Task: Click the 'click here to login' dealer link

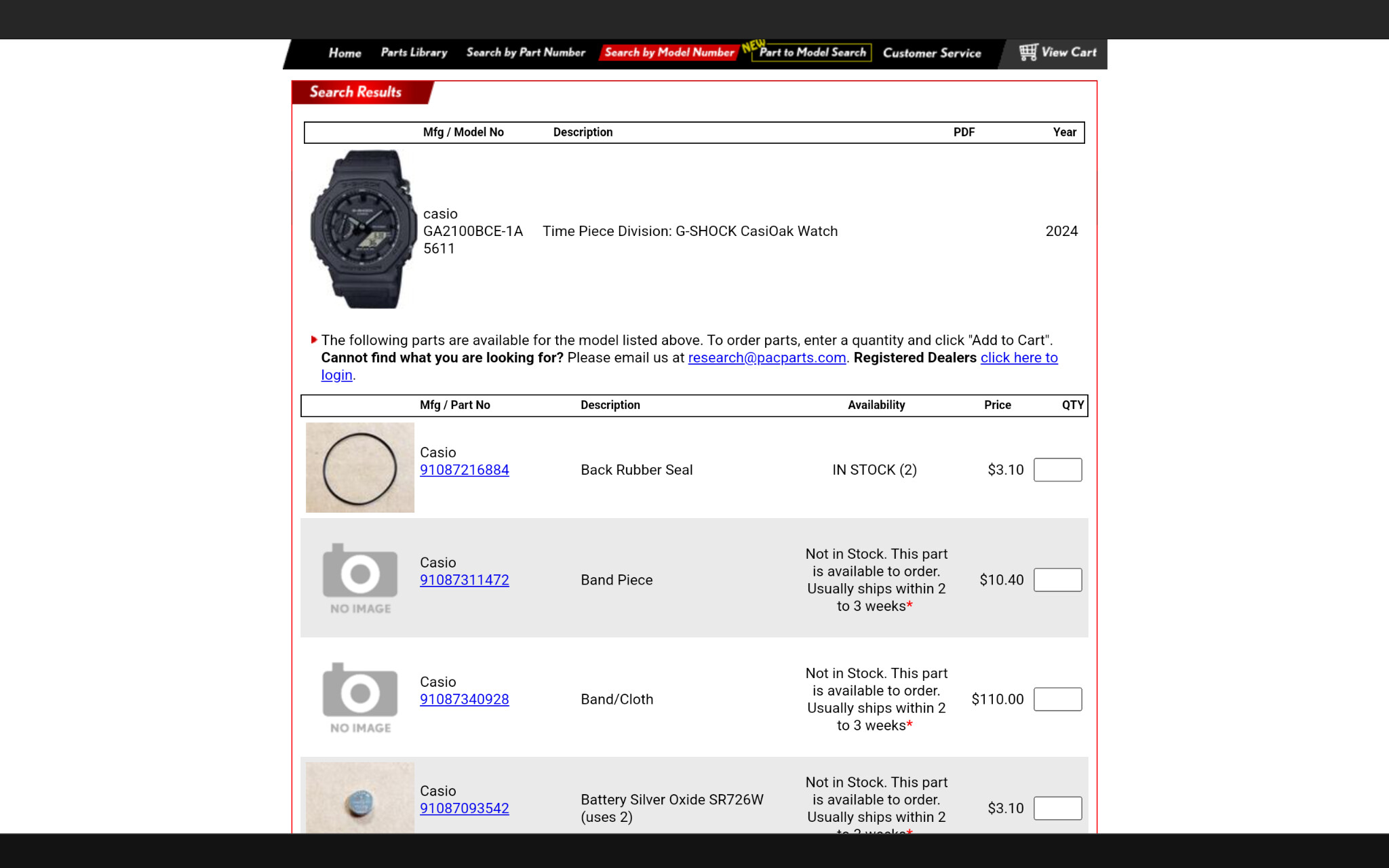Action: pos(1019,357)
